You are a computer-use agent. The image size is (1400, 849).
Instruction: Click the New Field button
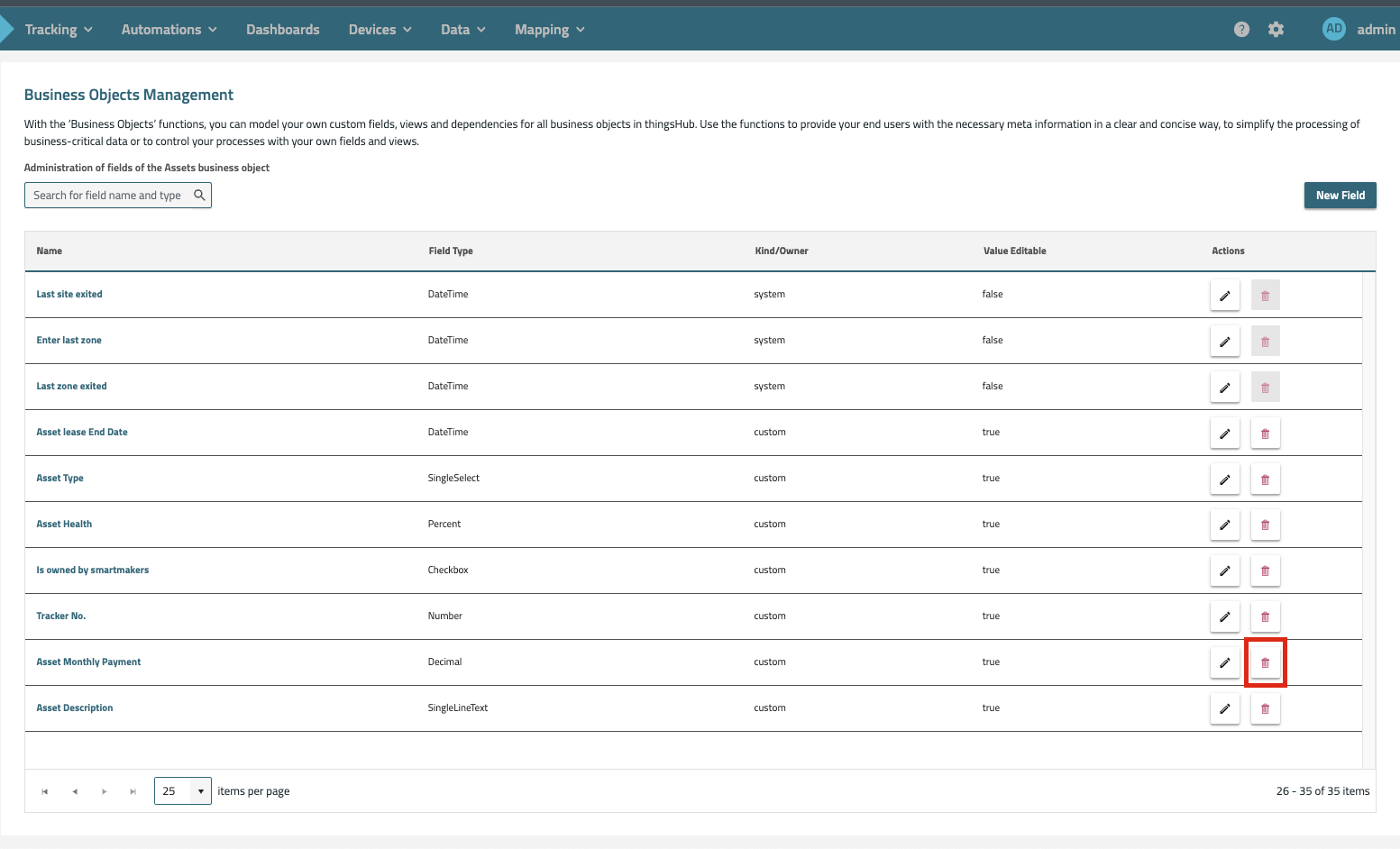(1340, 196)
